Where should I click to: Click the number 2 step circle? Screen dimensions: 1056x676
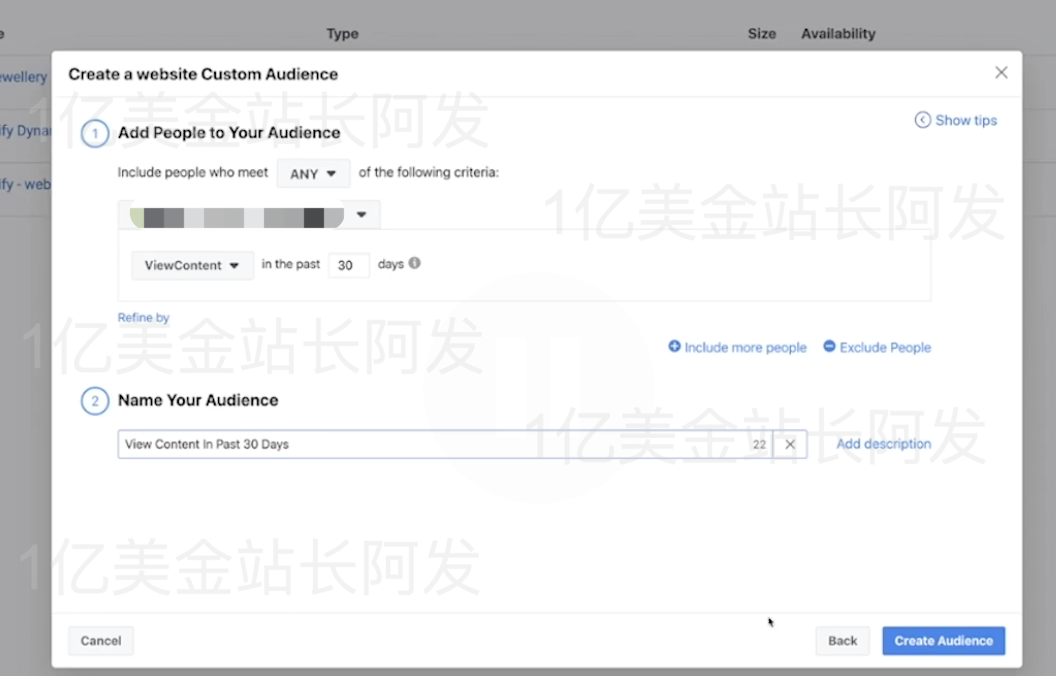pos(94,400)
